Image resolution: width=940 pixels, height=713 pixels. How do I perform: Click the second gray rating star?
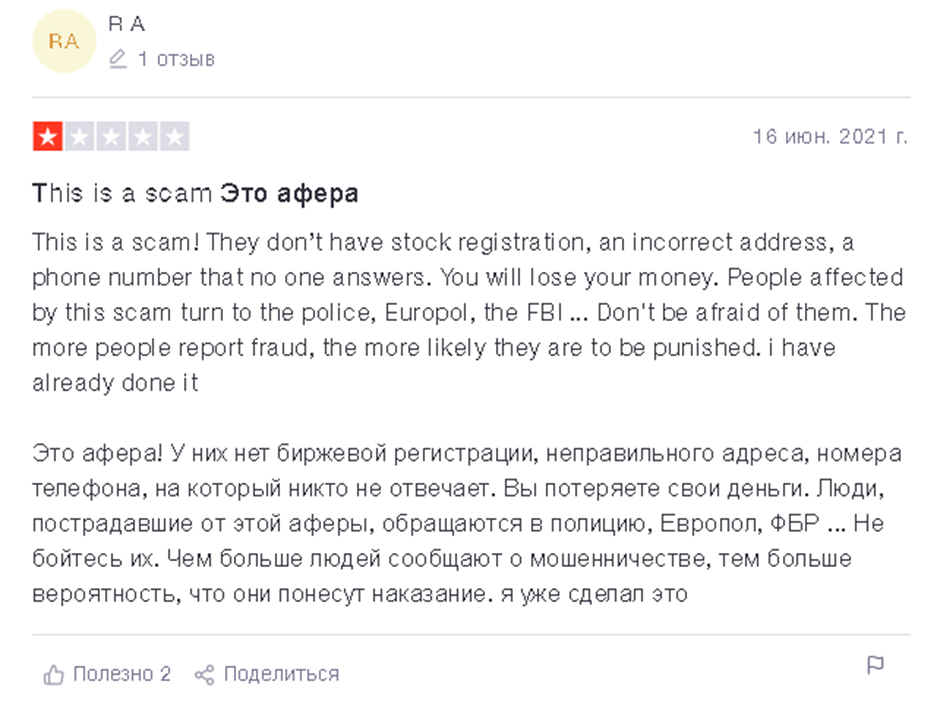[78, 137]
